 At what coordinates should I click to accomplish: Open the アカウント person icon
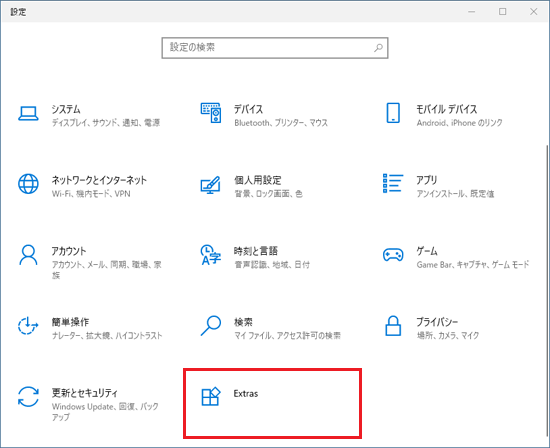[x=28, y=255]
